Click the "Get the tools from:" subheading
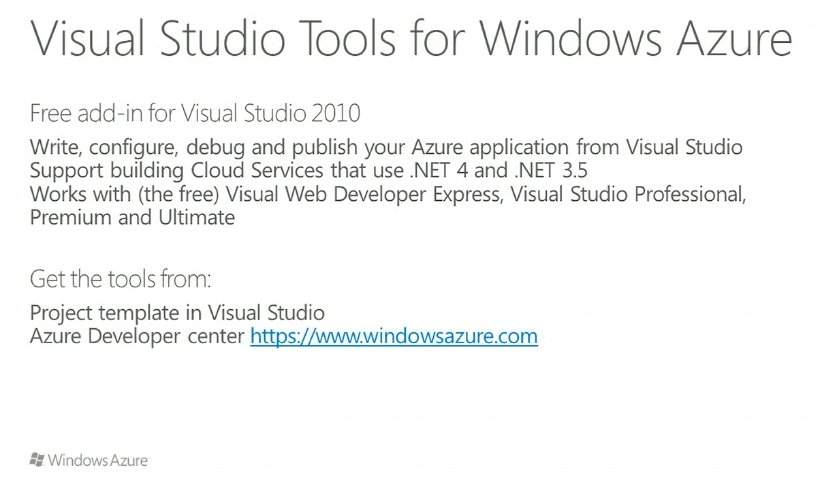The image size is (839, 478). [x=120, y=277]
